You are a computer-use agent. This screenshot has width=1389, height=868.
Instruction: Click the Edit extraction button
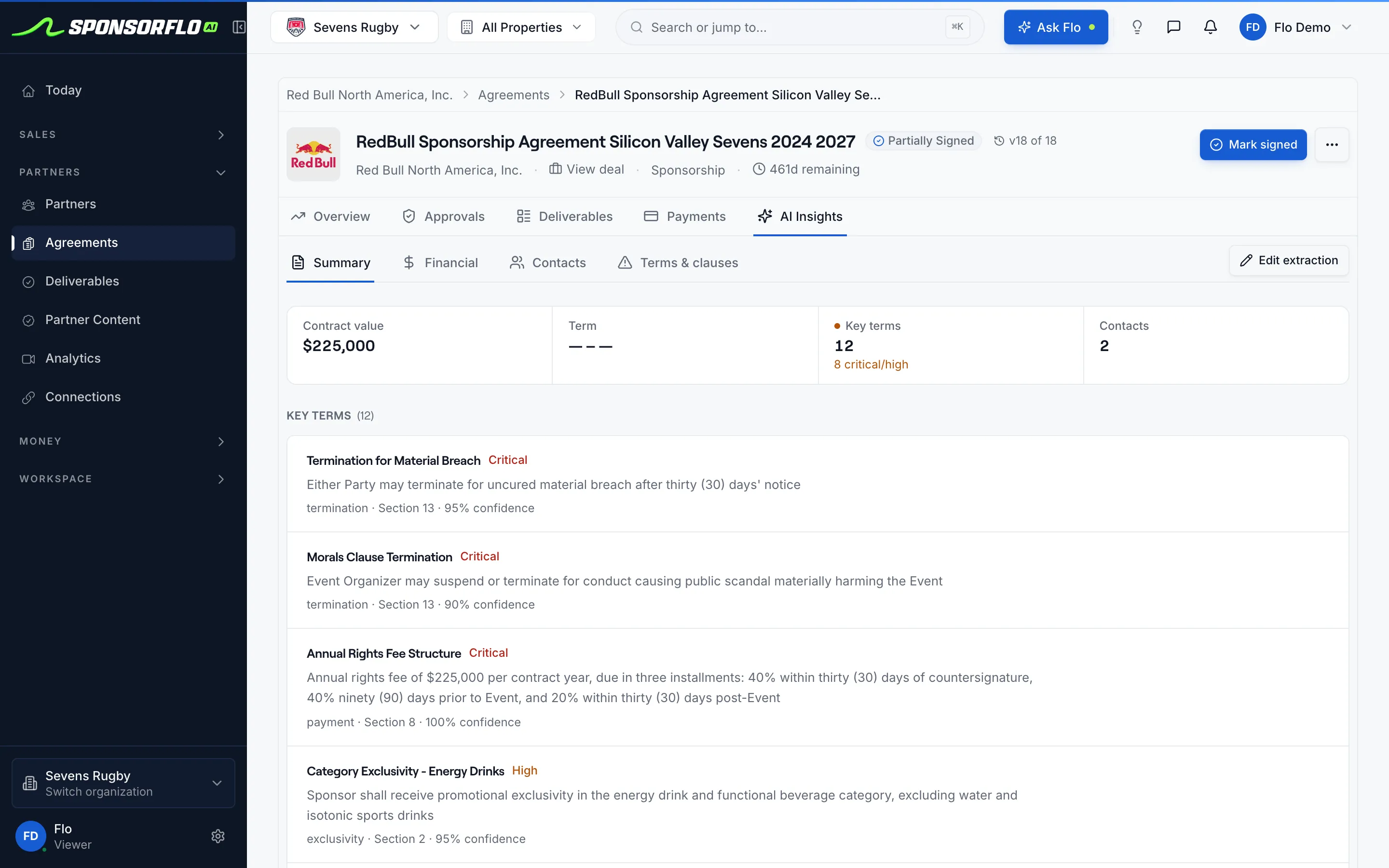[1289, 260]
